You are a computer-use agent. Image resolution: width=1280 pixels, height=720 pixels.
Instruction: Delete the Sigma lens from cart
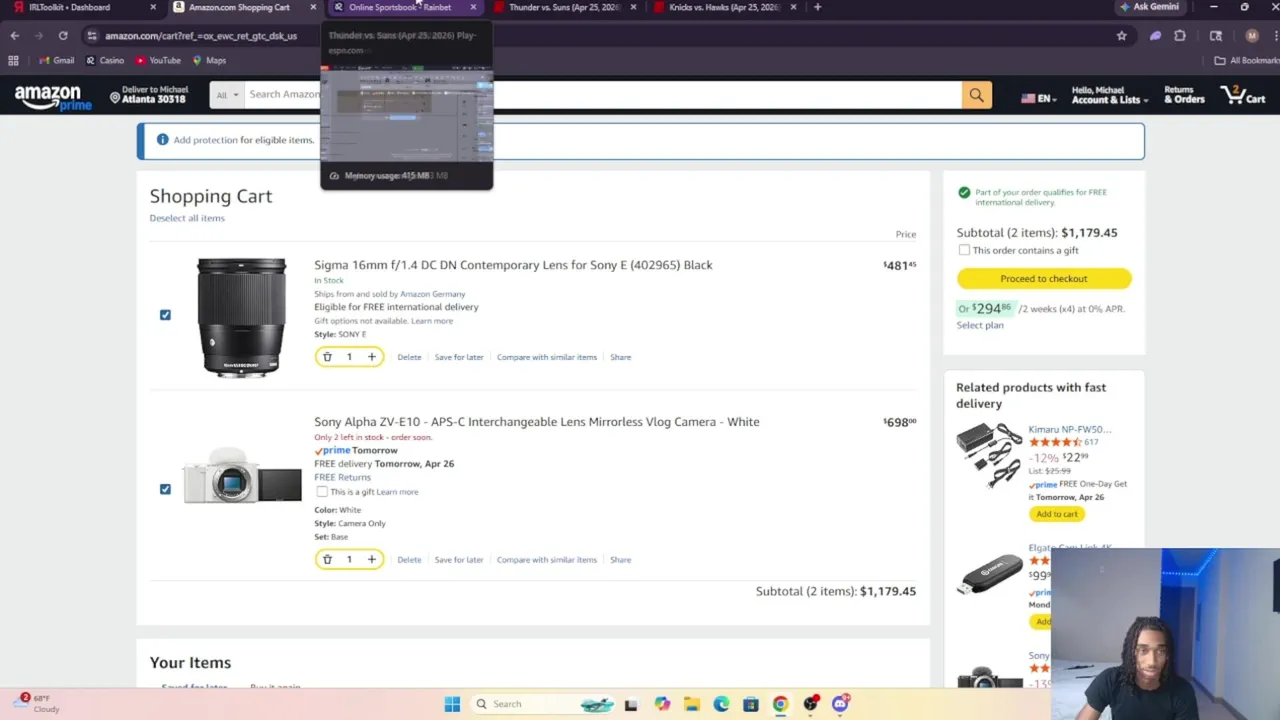pos(409,357)
